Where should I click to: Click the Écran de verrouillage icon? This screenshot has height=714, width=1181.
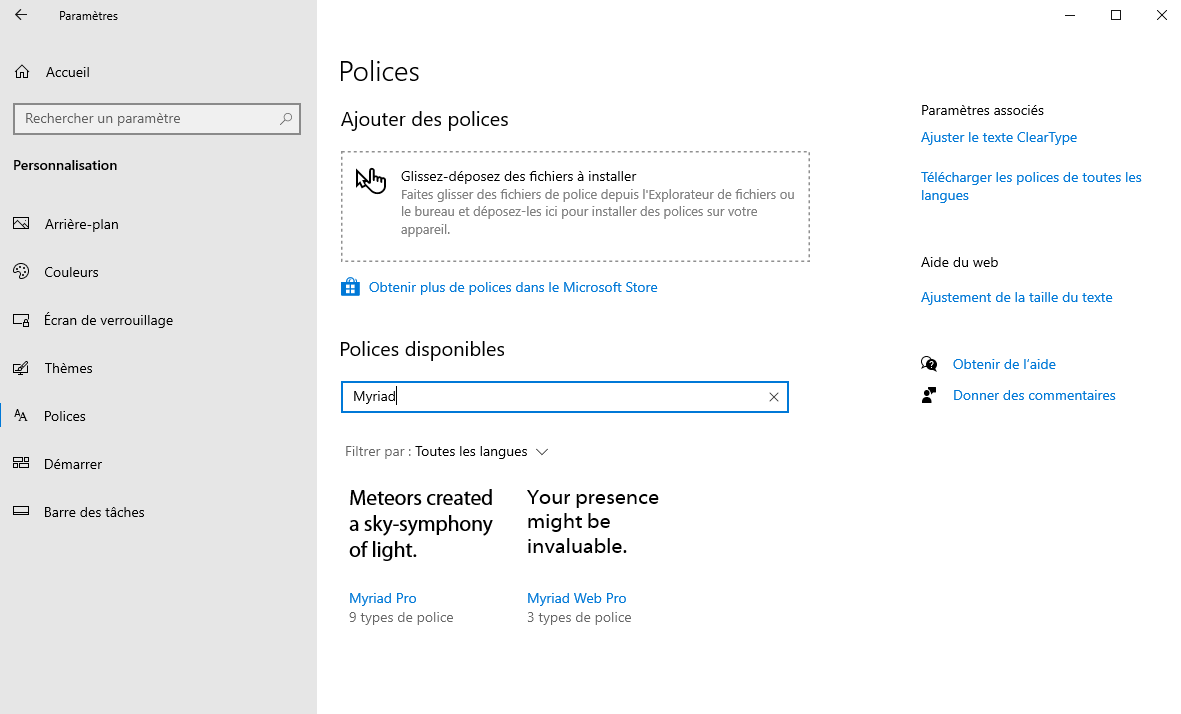click(x=21, y=320)
